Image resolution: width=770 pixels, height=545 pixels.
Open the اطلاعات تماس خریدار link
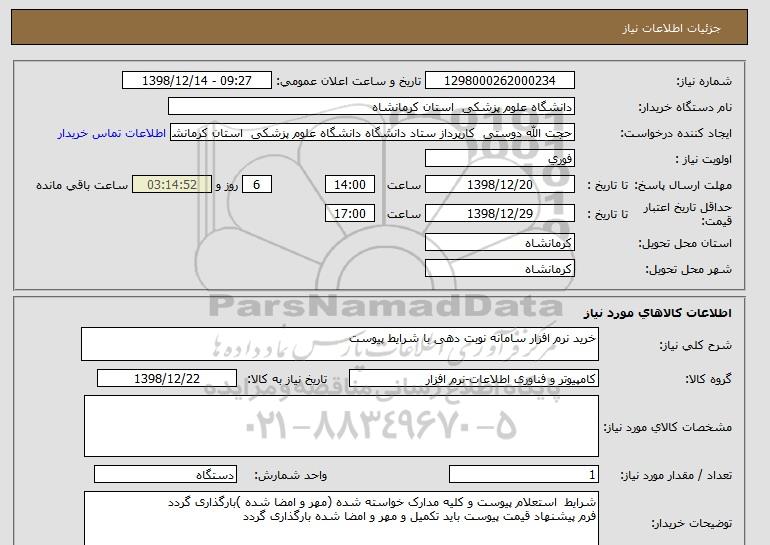click(x=111, y=133)
